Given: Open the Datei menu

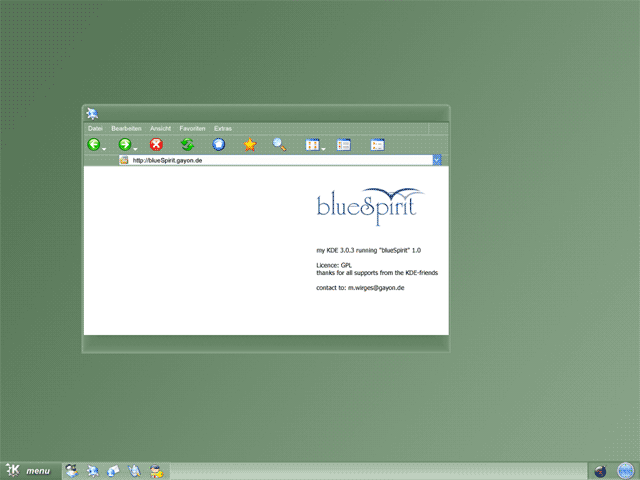Looking at the screenshot, I should 95,129.
